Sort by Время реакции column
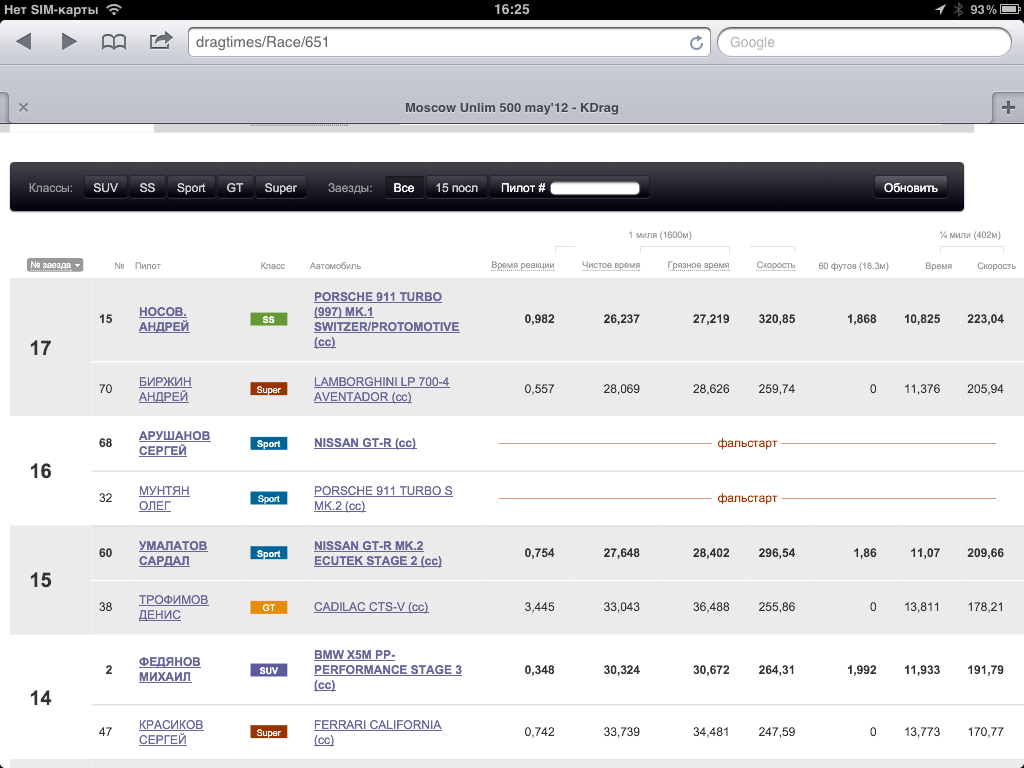The image size is (1024, 768). pos(522,265)
